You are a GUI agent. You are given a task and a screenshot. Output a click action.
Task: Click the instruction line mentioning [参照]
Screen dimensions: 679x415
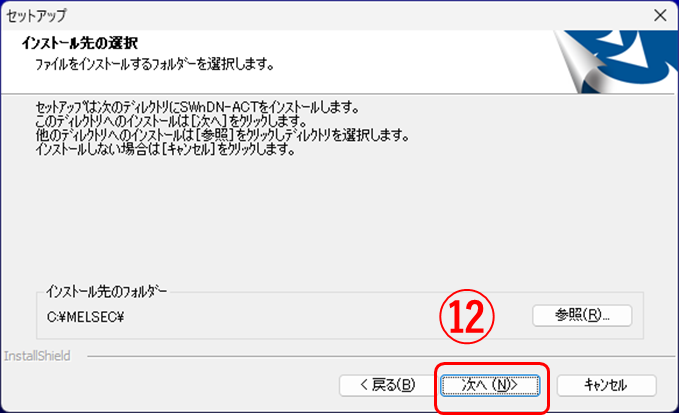223,135
